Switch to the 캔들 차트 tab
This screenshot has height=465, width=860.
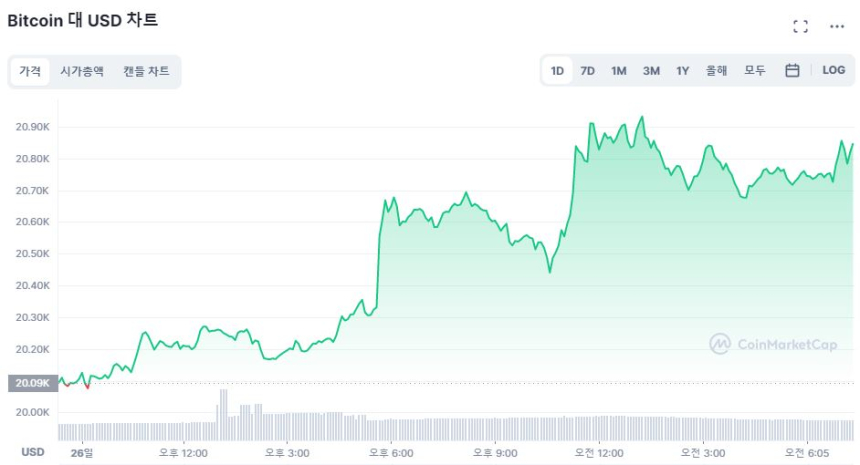pyautogui.click(x=146, y=72)
